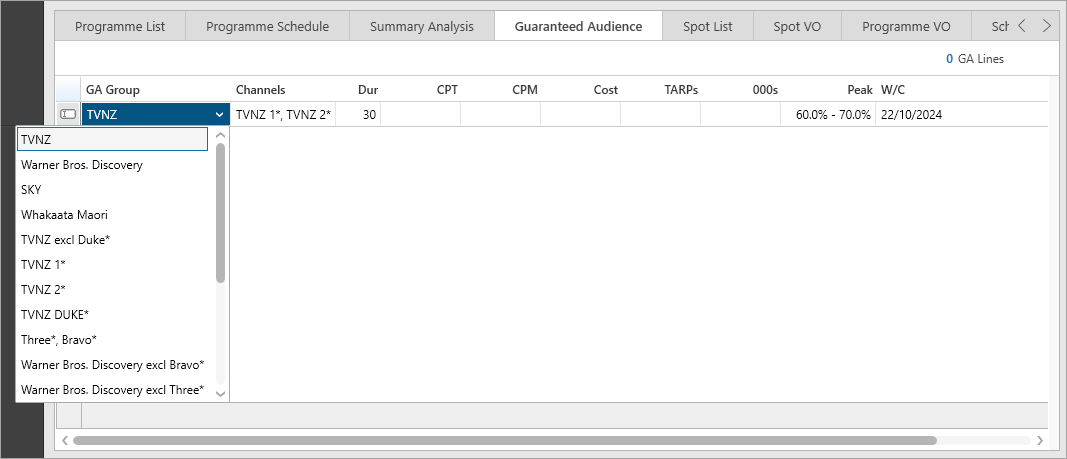1067x459 pixels.
Task: Switch to Programme VO tab
Action: click(x=906, y=27)
